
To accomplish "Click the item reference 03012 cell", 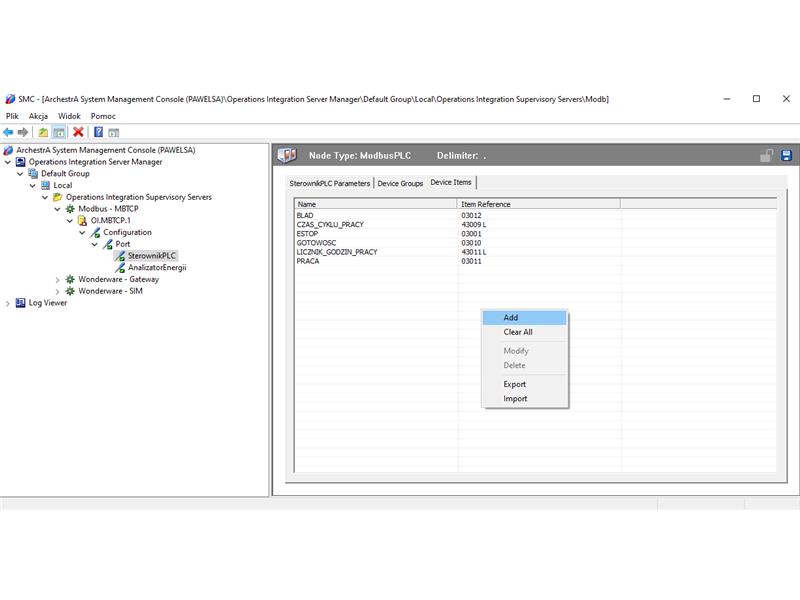I will 471,215.
